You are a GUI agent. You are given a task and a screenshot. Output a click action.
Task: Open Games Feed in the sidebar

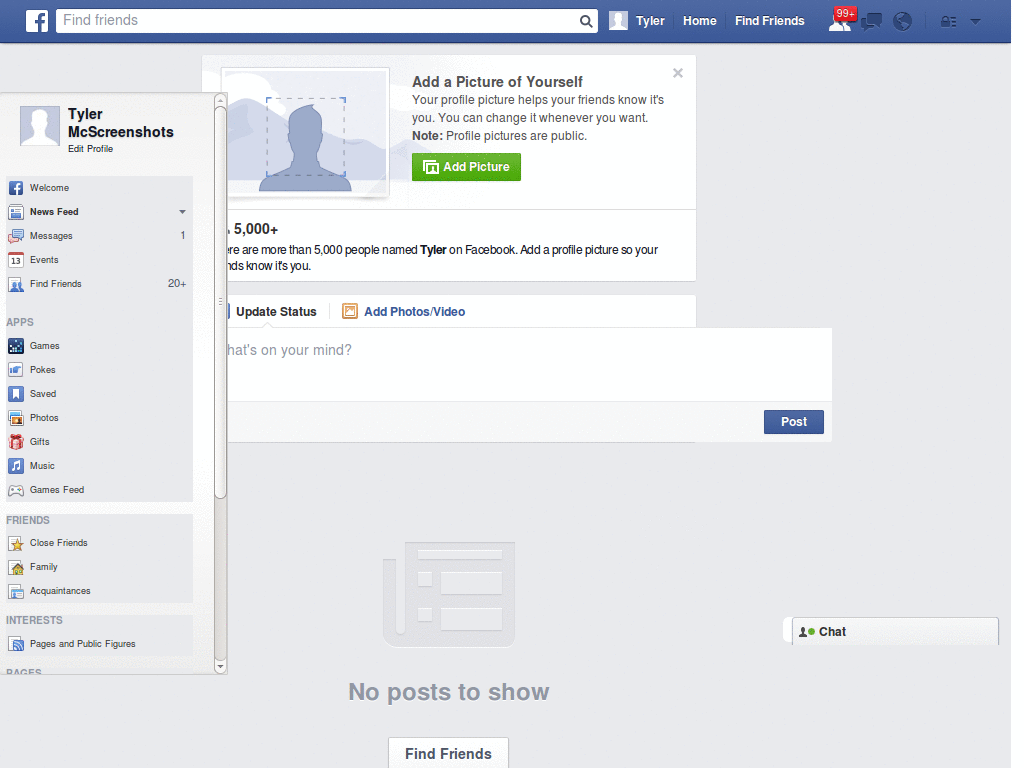(100, 490)
